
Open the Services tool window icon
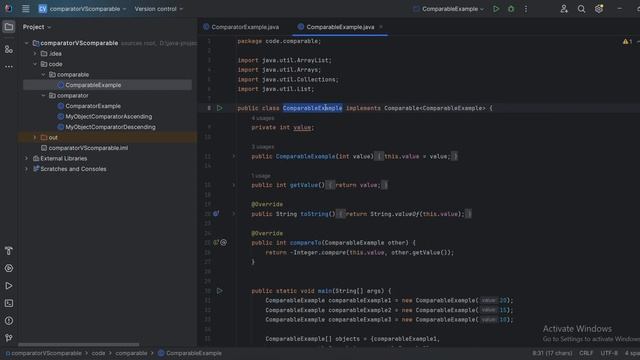pos(9,268)
